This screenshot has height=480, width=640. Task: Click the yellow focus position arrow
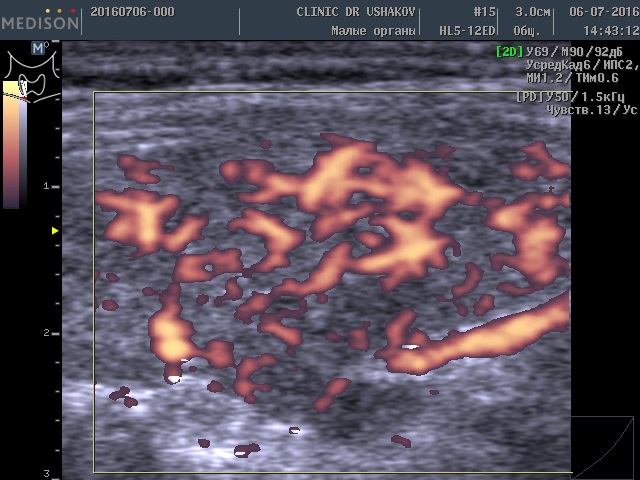pyautogui.click(x=55, y=231)
